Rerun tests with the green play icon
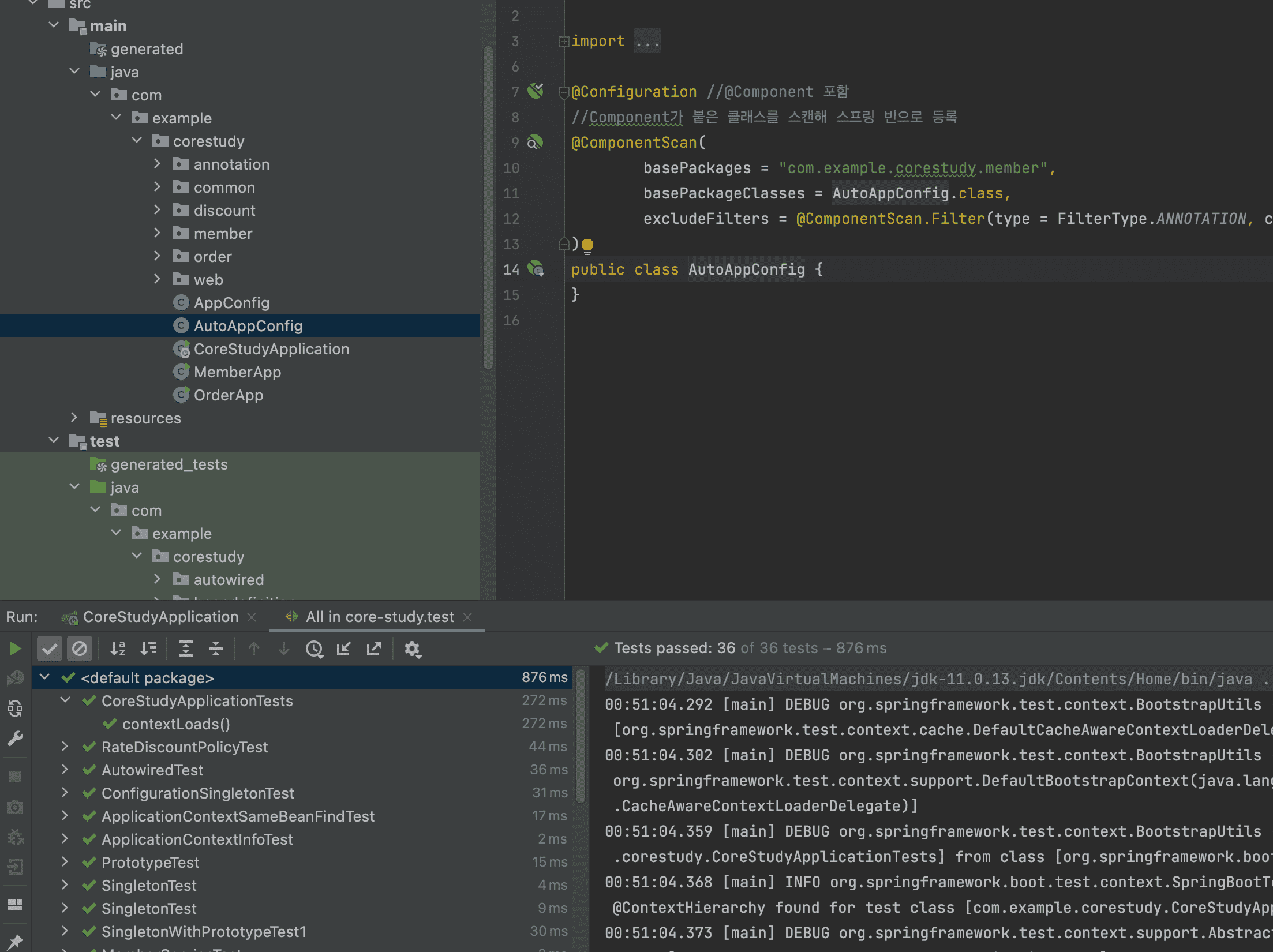Image resolution: width=1273 pixels, height=952 pixels. (x=16, y=649)
